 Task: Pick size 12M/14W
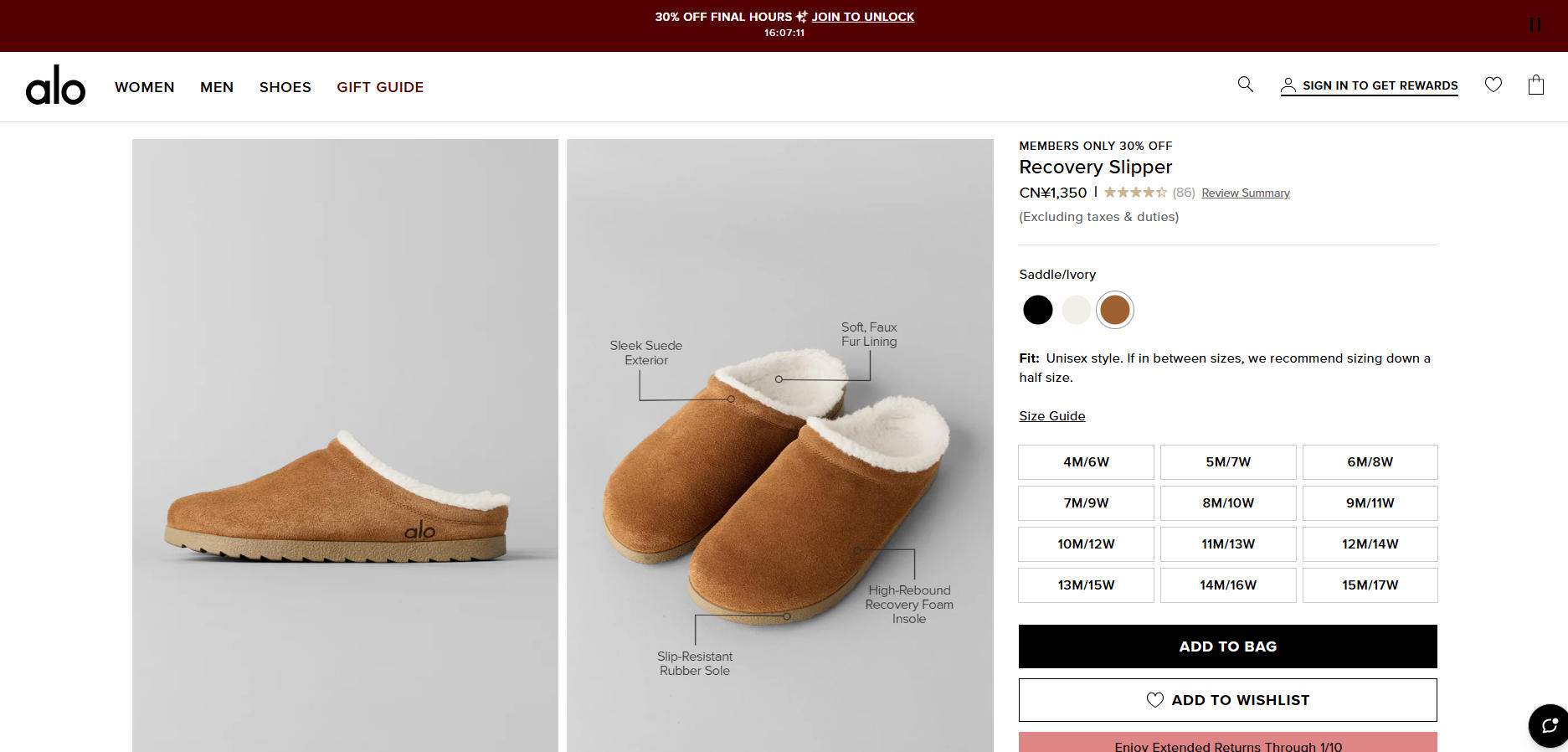tap(1370, 544)
